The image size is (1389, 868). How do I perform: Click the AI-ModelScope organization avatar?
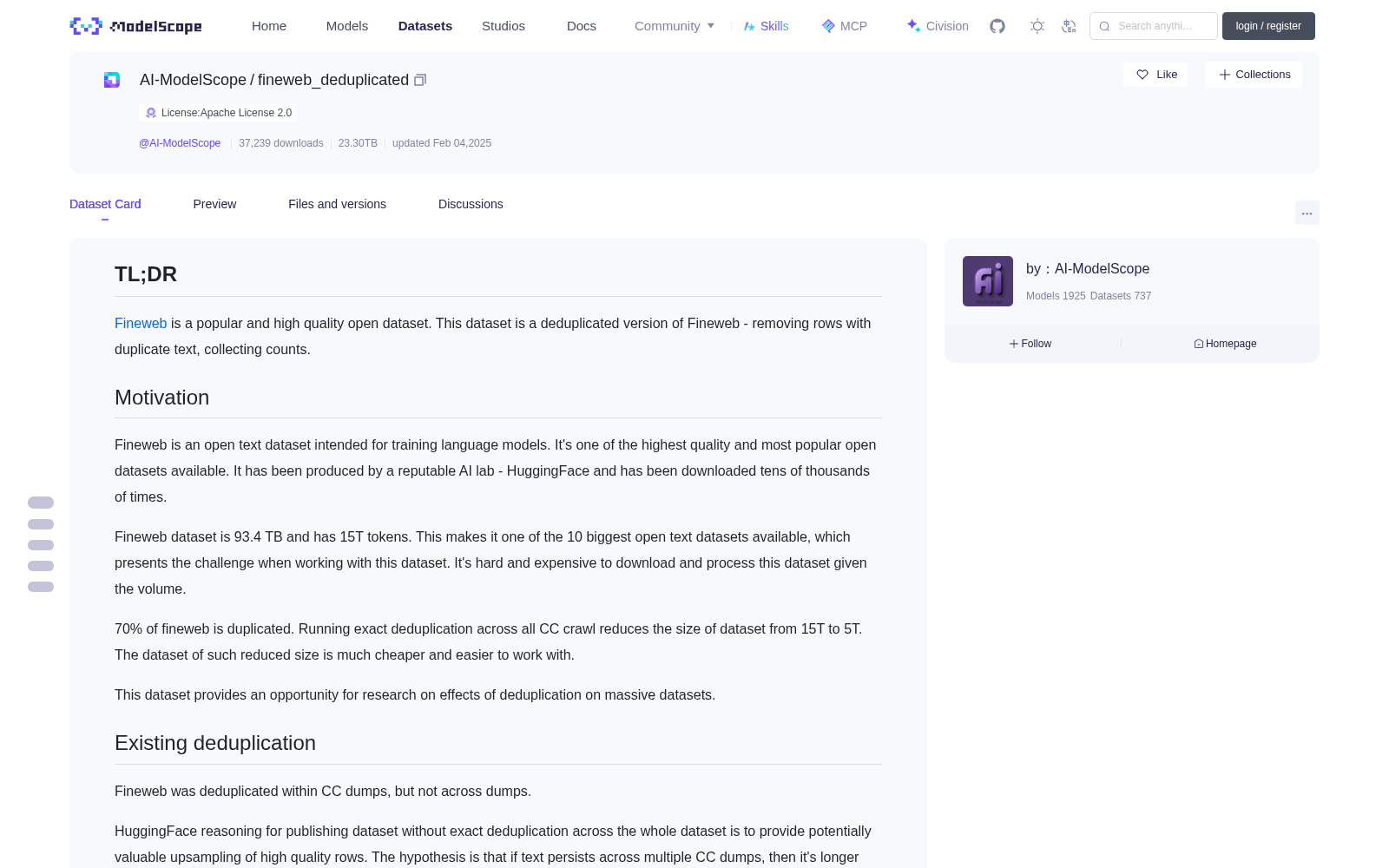tap(988, 281)
